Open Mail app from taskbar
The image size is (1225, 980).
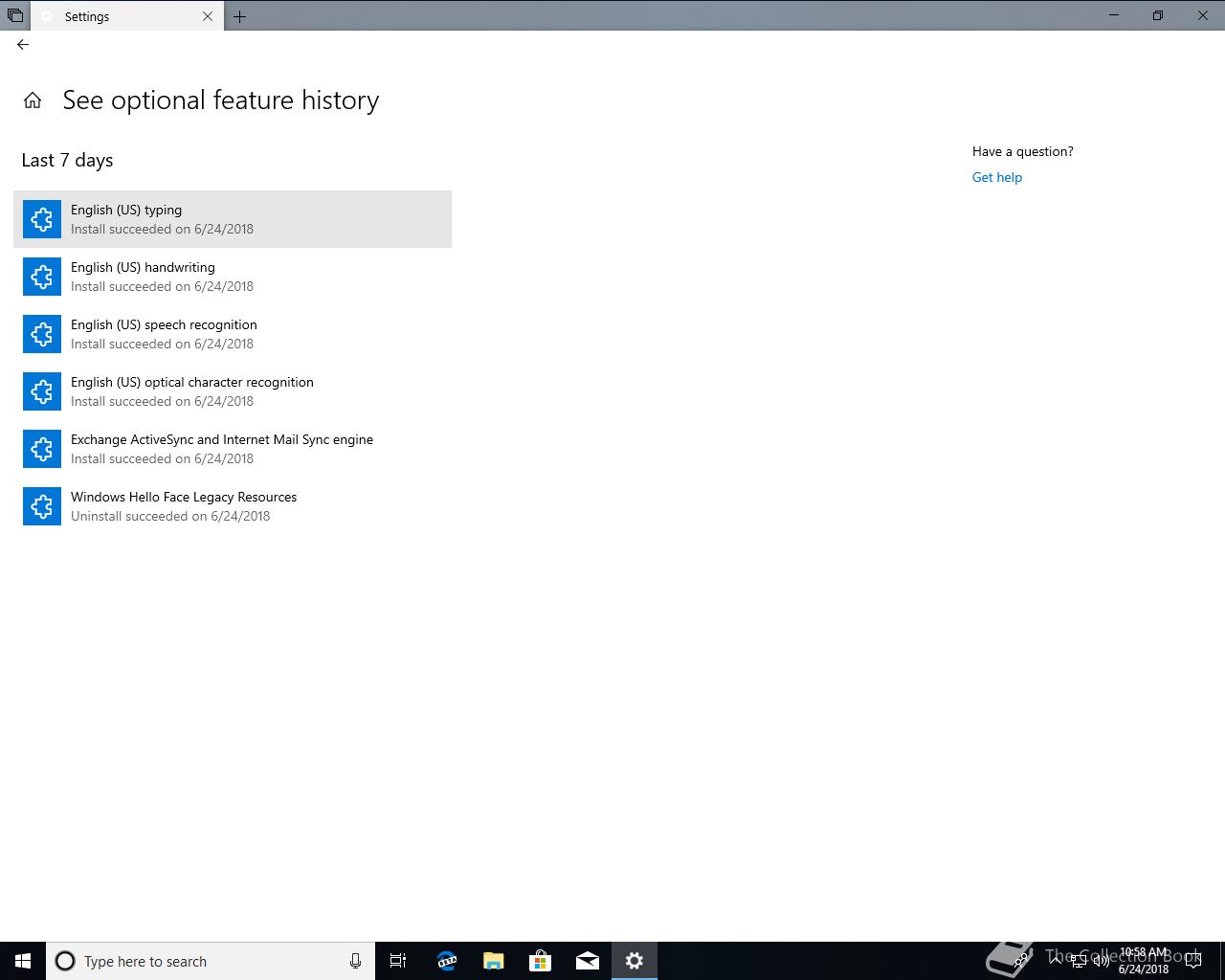click(x=588, y=961)
